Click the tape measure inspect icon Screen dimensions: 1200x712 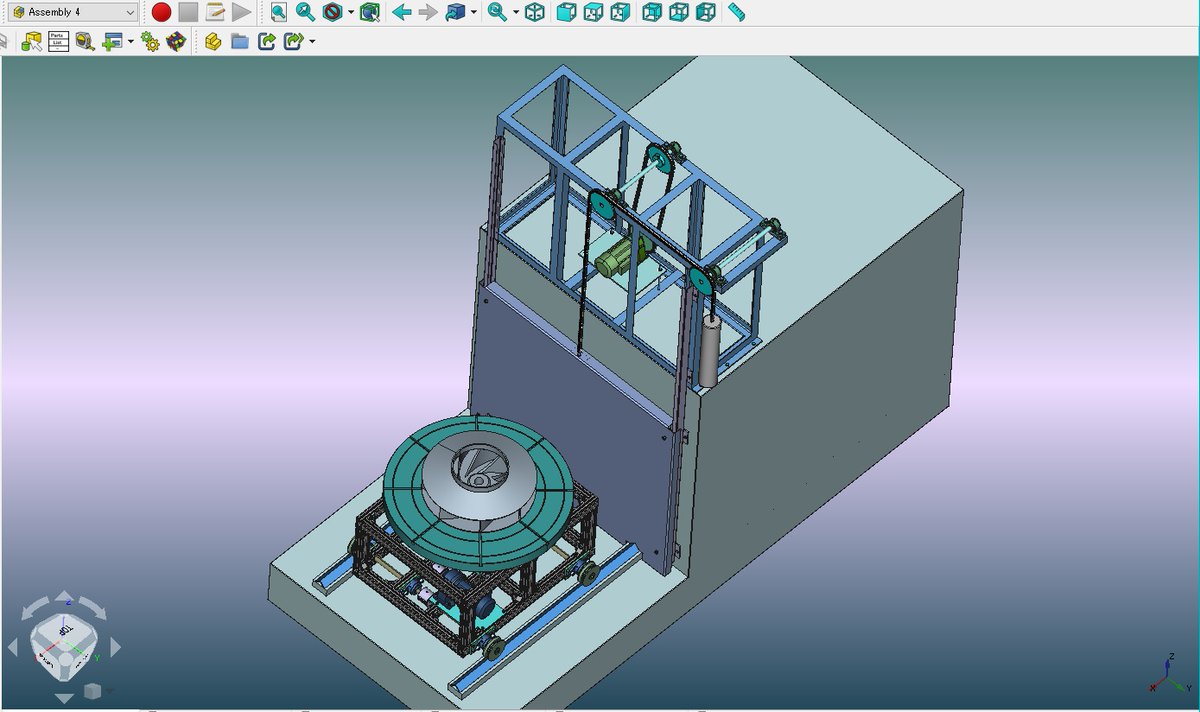click(x=85, y=41)
